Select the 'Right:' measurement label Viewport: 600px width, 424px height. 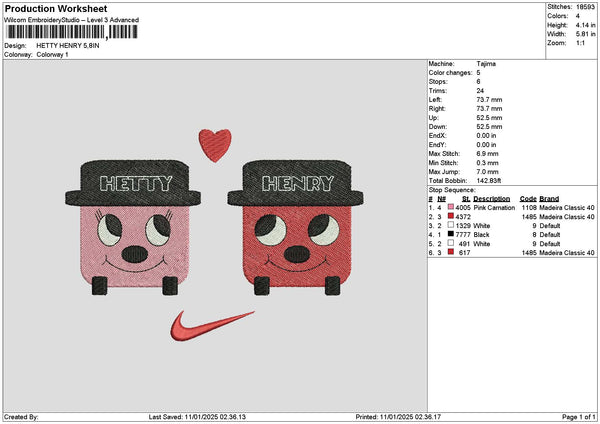coord(437,109)
